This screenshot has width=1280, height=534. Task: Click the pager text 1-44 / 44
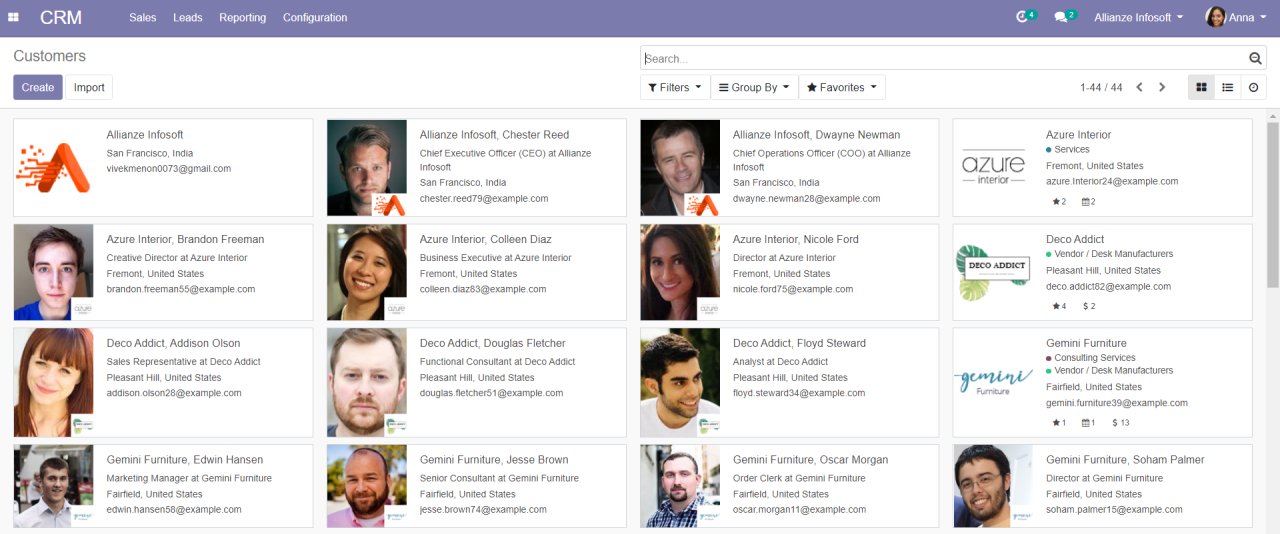tap(1101, 88)
